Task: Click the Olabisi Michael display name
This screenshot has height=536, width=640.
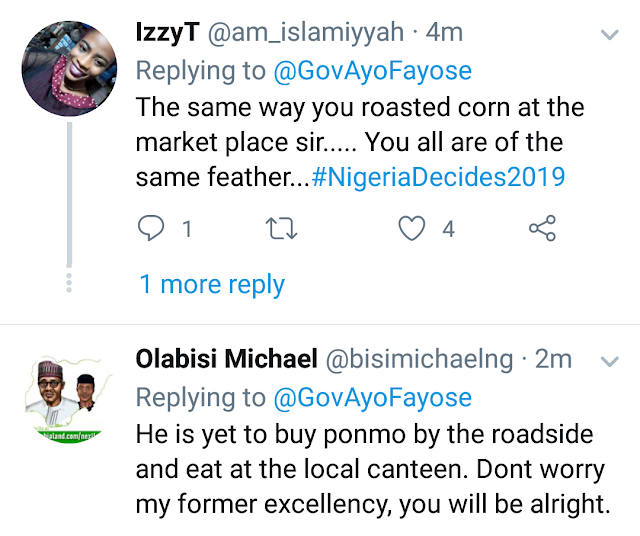Action: coord(226,358)
